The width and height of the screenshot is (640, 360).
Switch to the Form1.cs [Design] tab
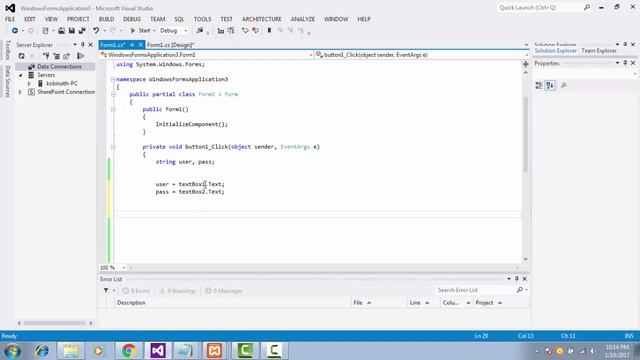[x=171, y=45]
